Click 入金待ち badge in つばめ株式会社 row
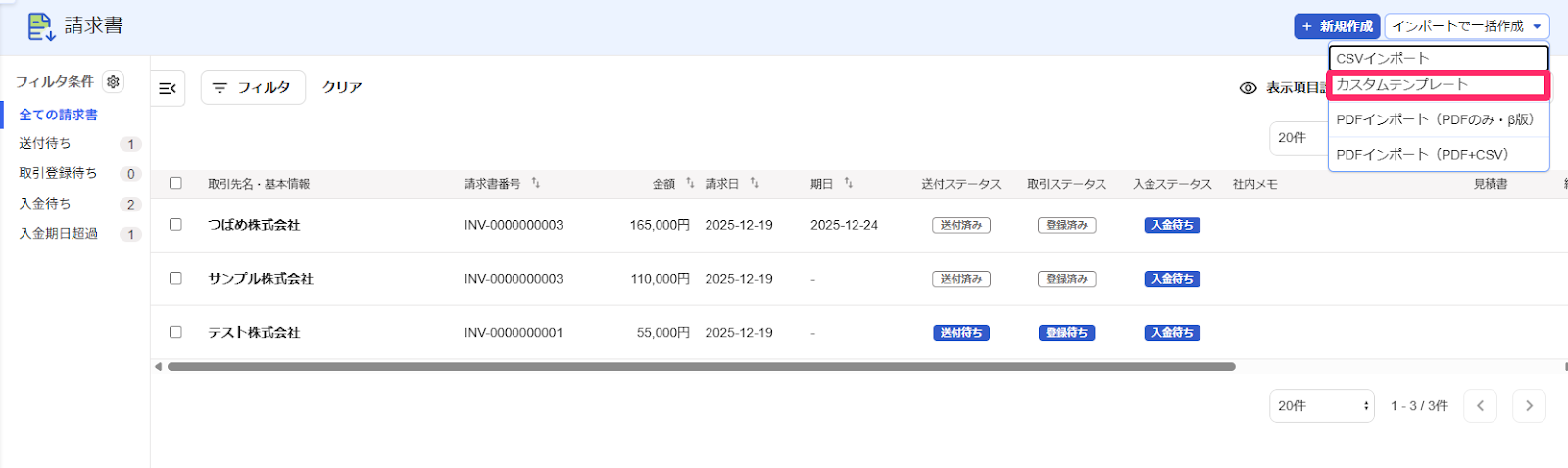 [x=1172, y=225]
